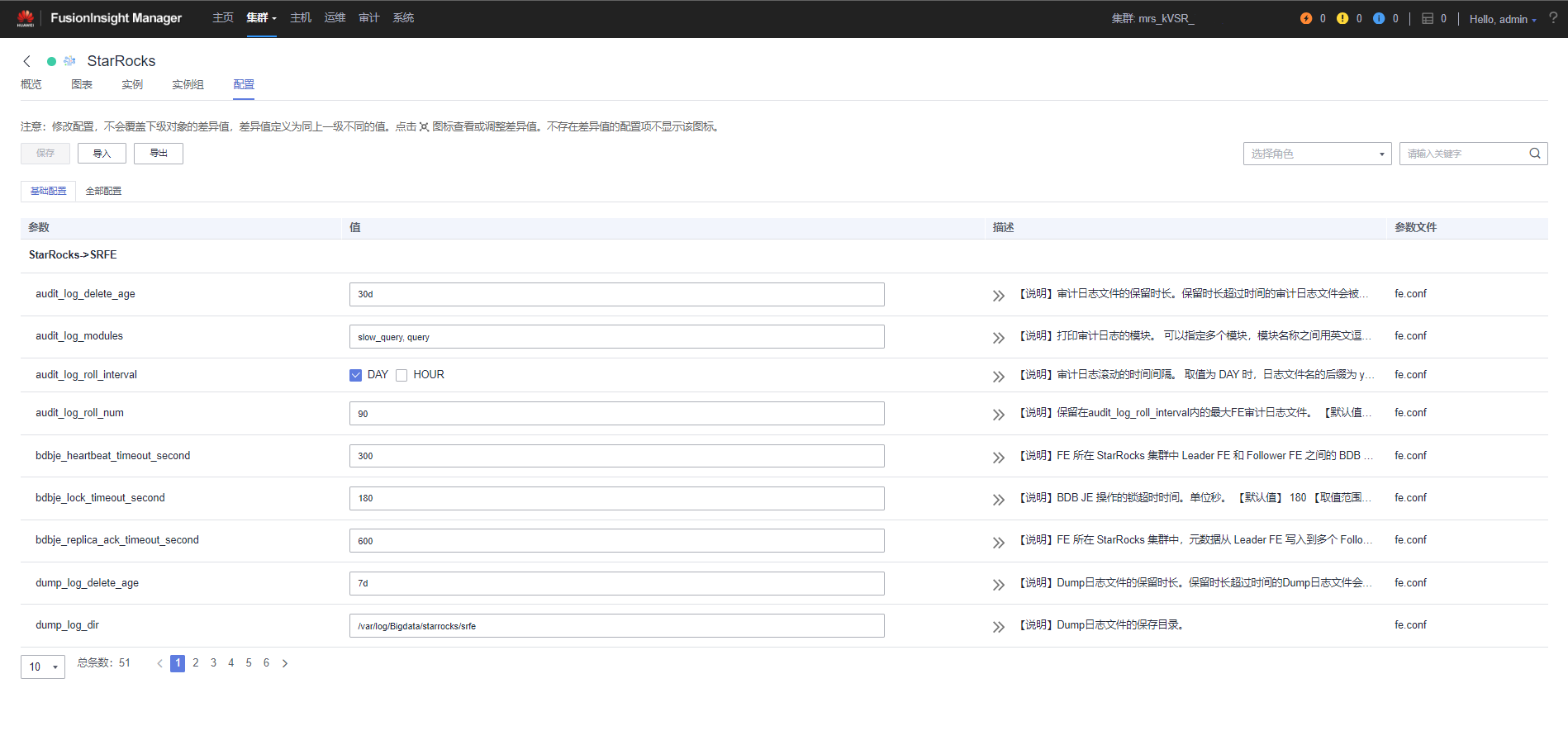Click the bdbje_replica_ack_timeout_second value field
The image size is (1568, 745).
616,541
